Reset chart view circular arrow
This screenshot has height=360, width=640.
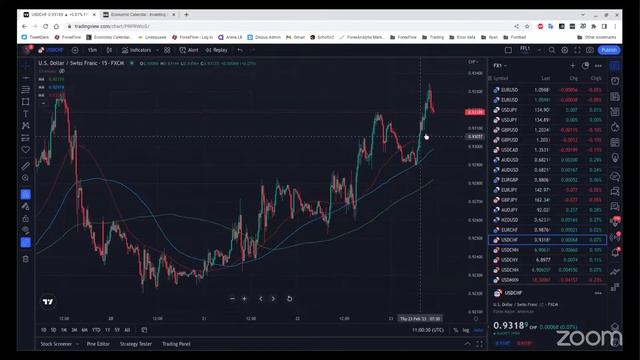click(x=289, y=299)
